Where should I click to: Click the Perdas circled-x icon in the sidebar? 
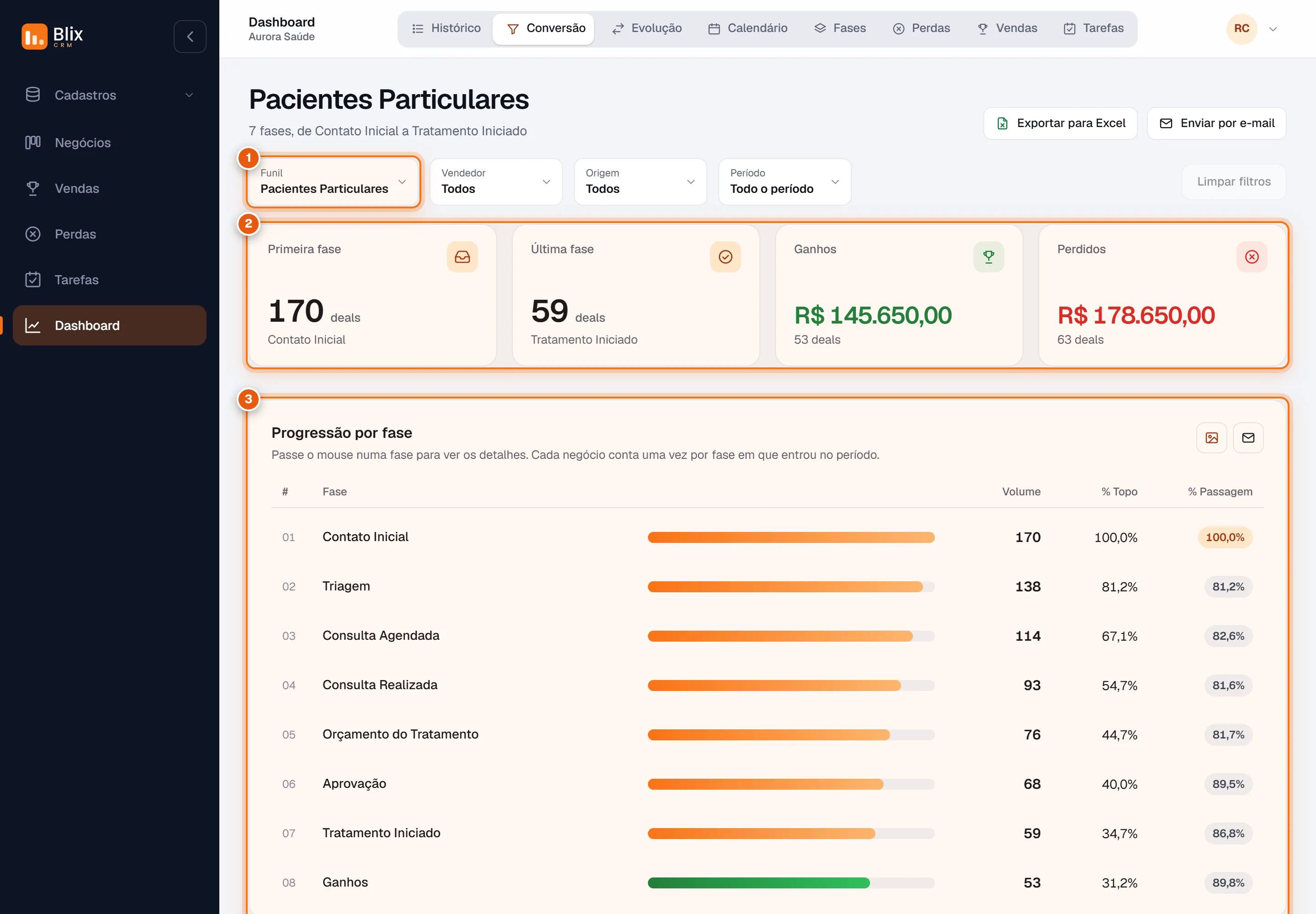pos(33,234)
